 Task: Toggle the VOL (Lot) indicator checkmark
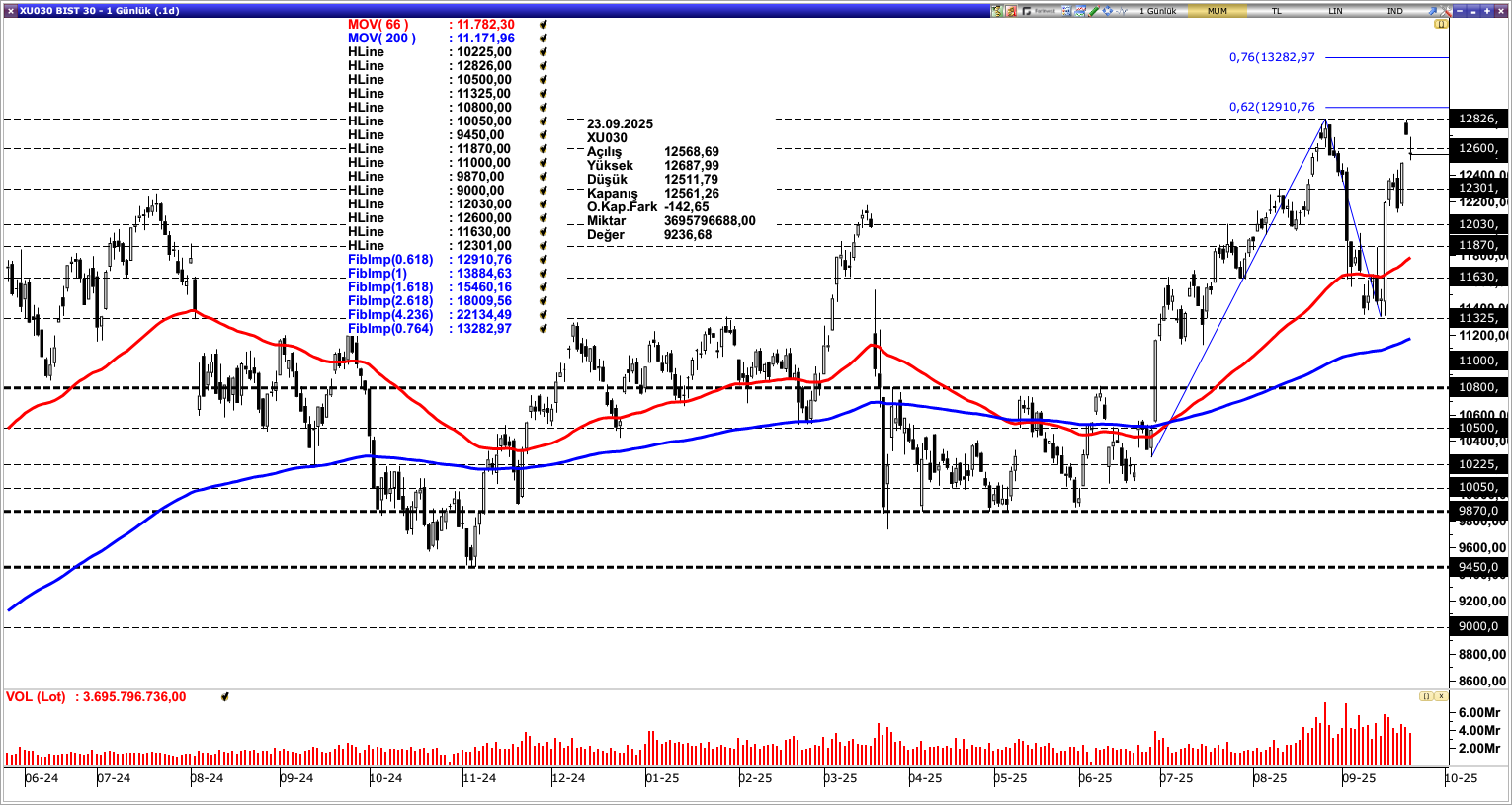coord(225,697)
